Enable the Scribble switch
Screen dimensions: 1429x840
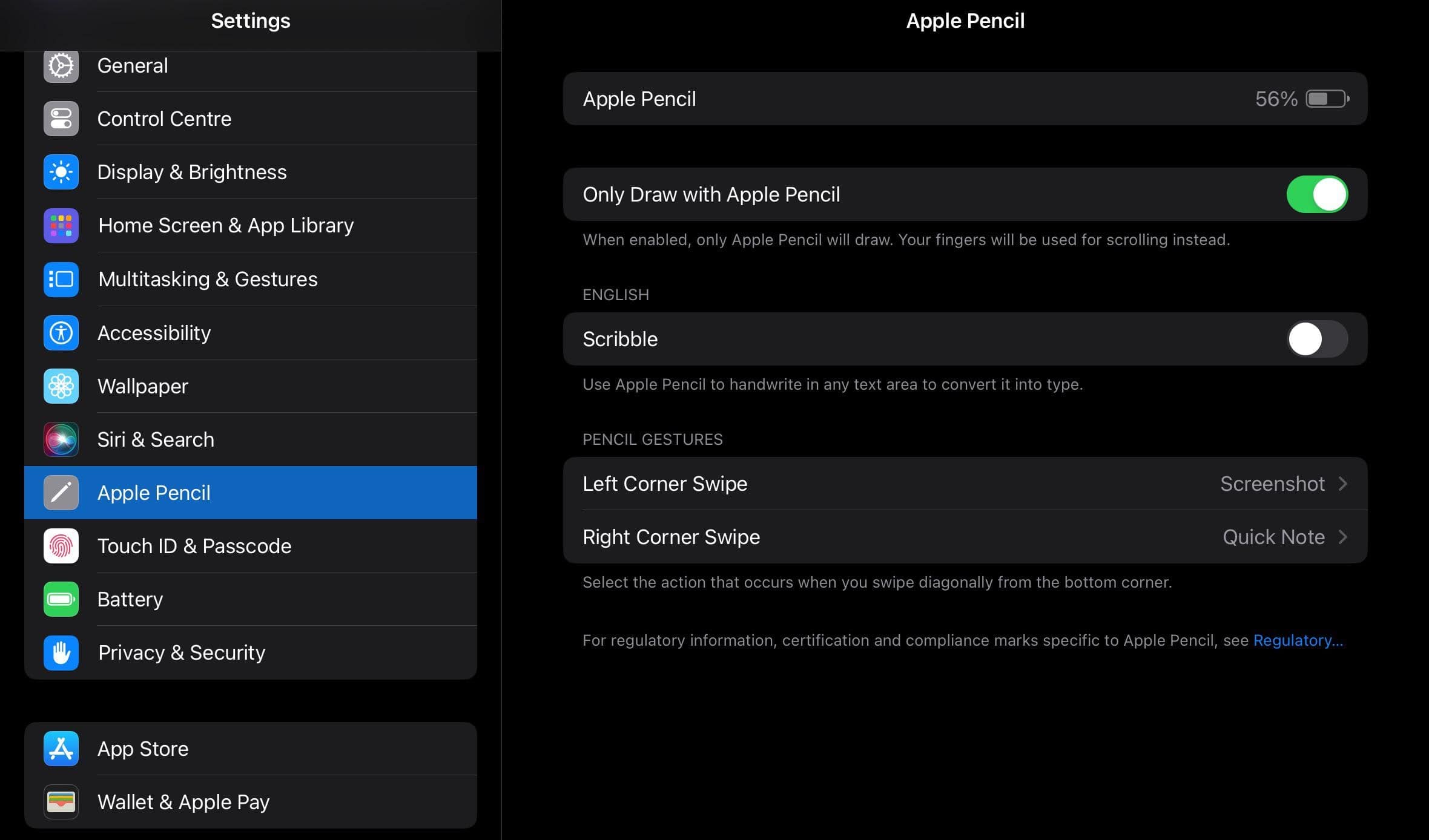click(1317, 339)
